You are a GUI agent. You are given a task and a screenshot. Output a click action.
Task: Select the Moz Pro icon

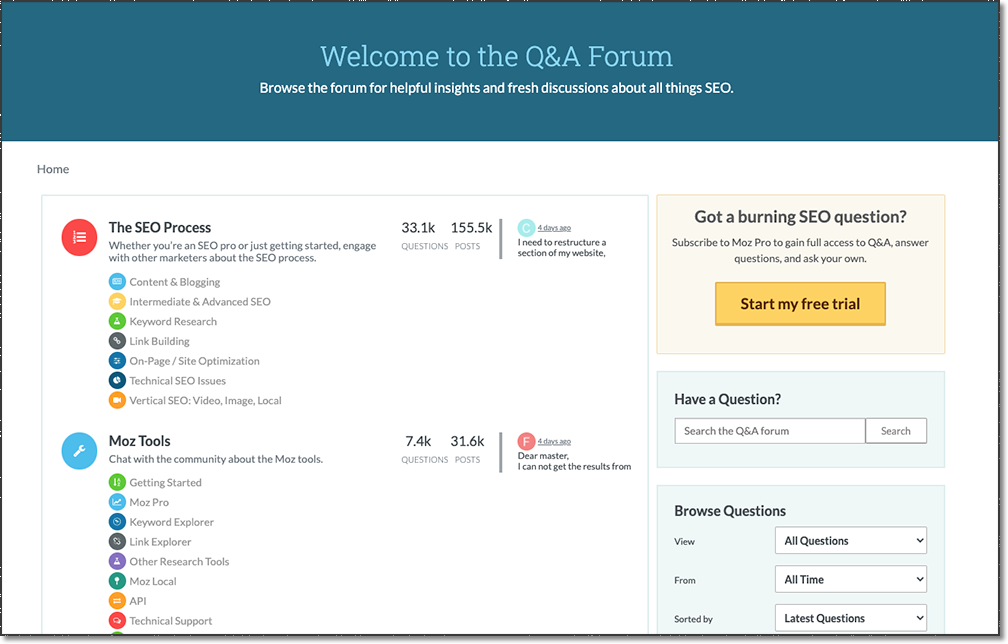tap(118, 501)
